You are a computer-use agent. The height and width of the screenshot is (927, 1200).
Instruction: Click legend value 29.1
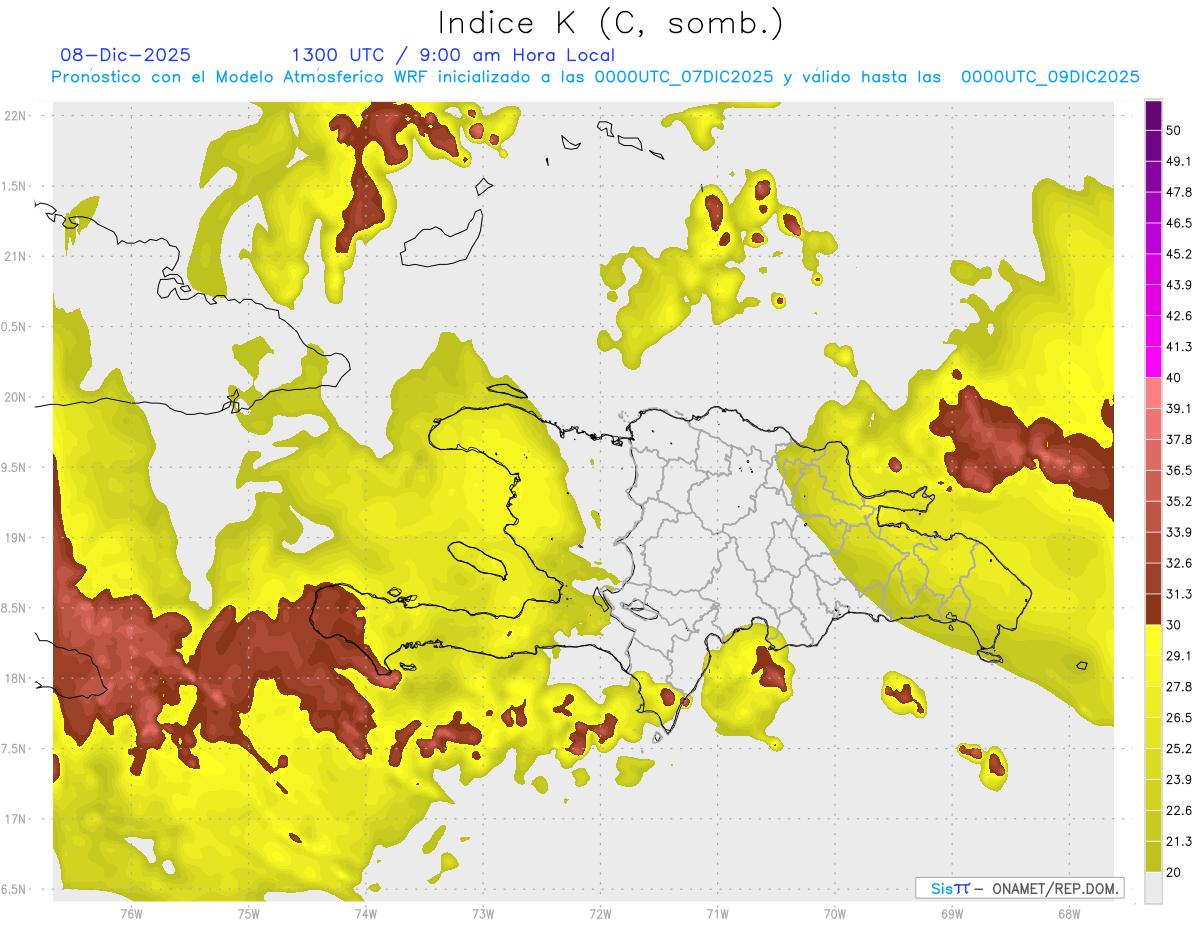pos(1178,656)
